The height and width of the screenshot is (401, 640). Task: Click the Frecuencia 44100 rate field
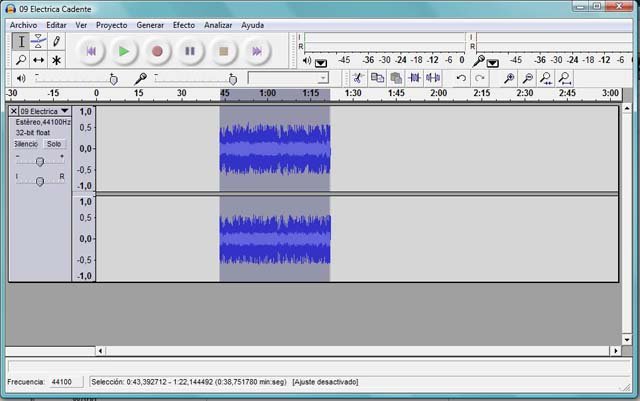pos(66,382)
